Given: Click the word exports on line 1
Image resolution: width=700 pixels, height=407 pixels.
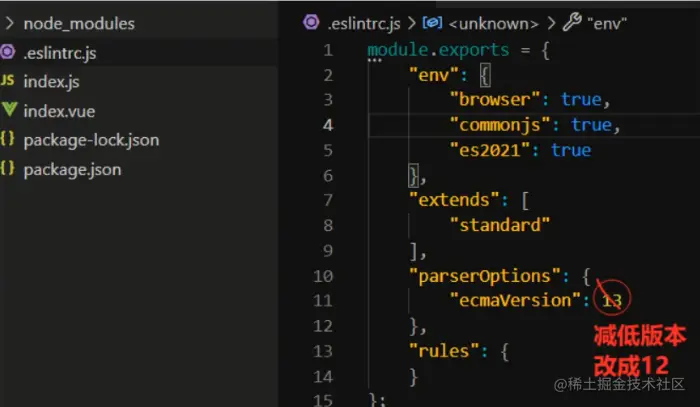Looking at the screenshot, I should pyautogui.click(x=474, y=51).
